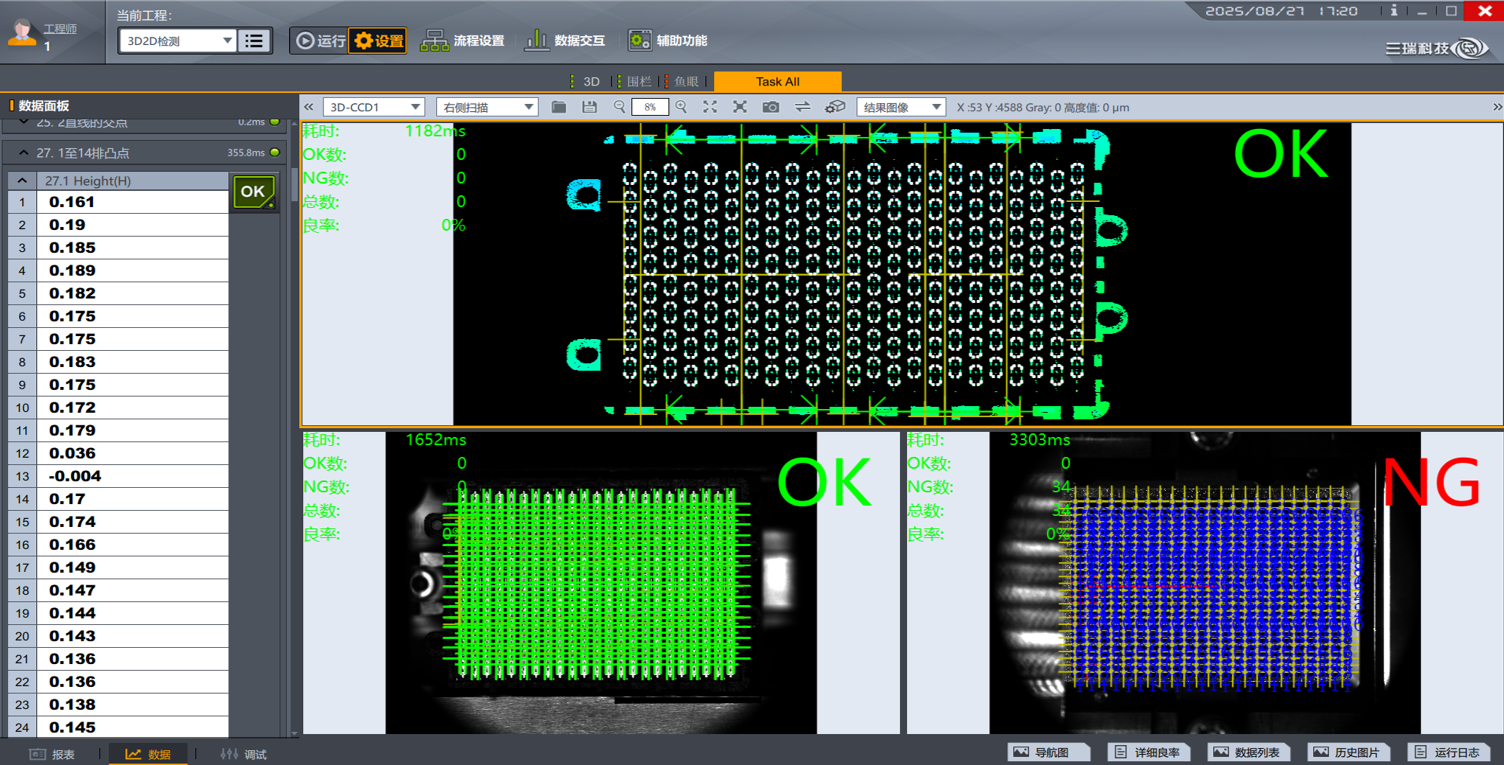Click the save disk icon

point(589,107)
